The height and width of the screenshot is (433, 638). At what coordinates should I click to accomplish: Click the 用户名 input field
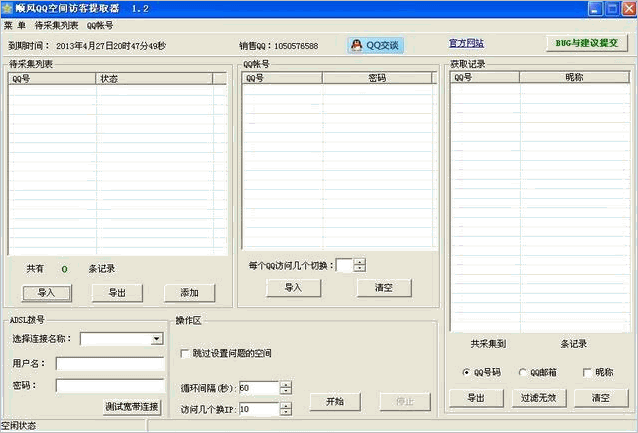110,364
